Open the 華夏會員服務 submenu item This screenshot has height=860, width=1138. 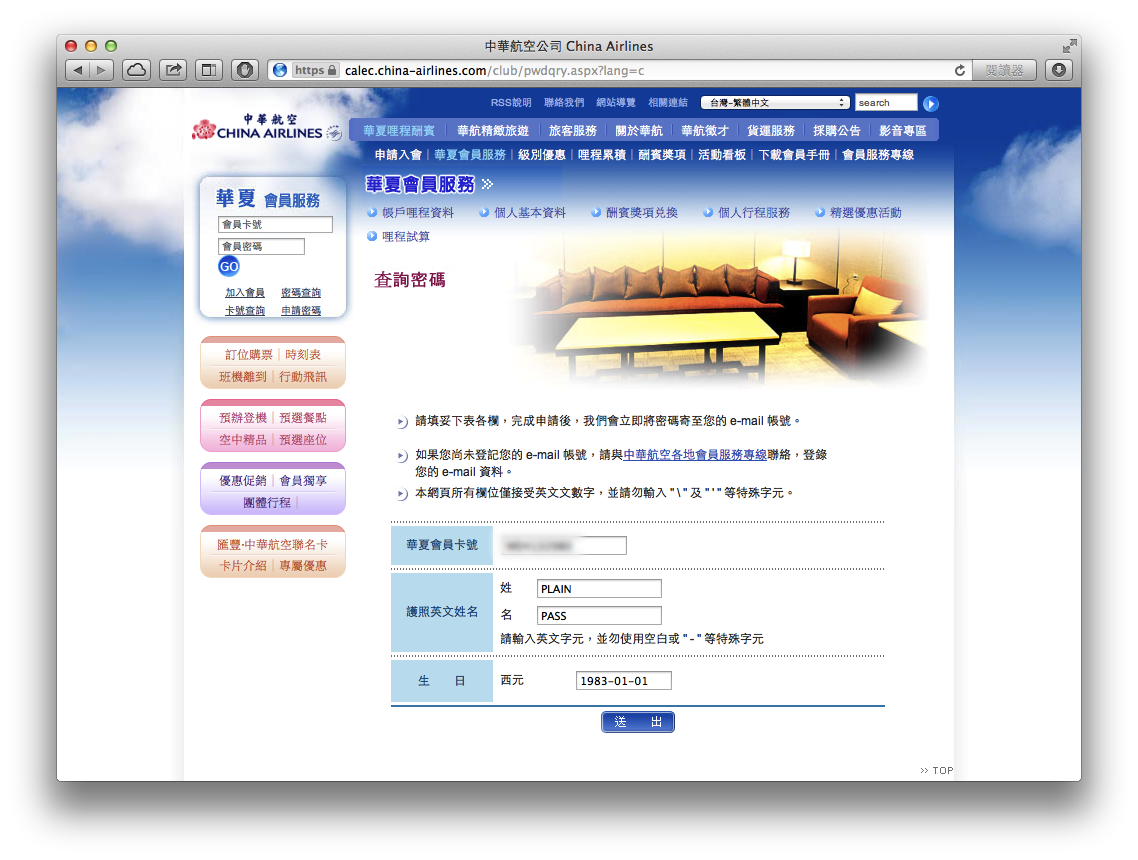click(470, 155)
